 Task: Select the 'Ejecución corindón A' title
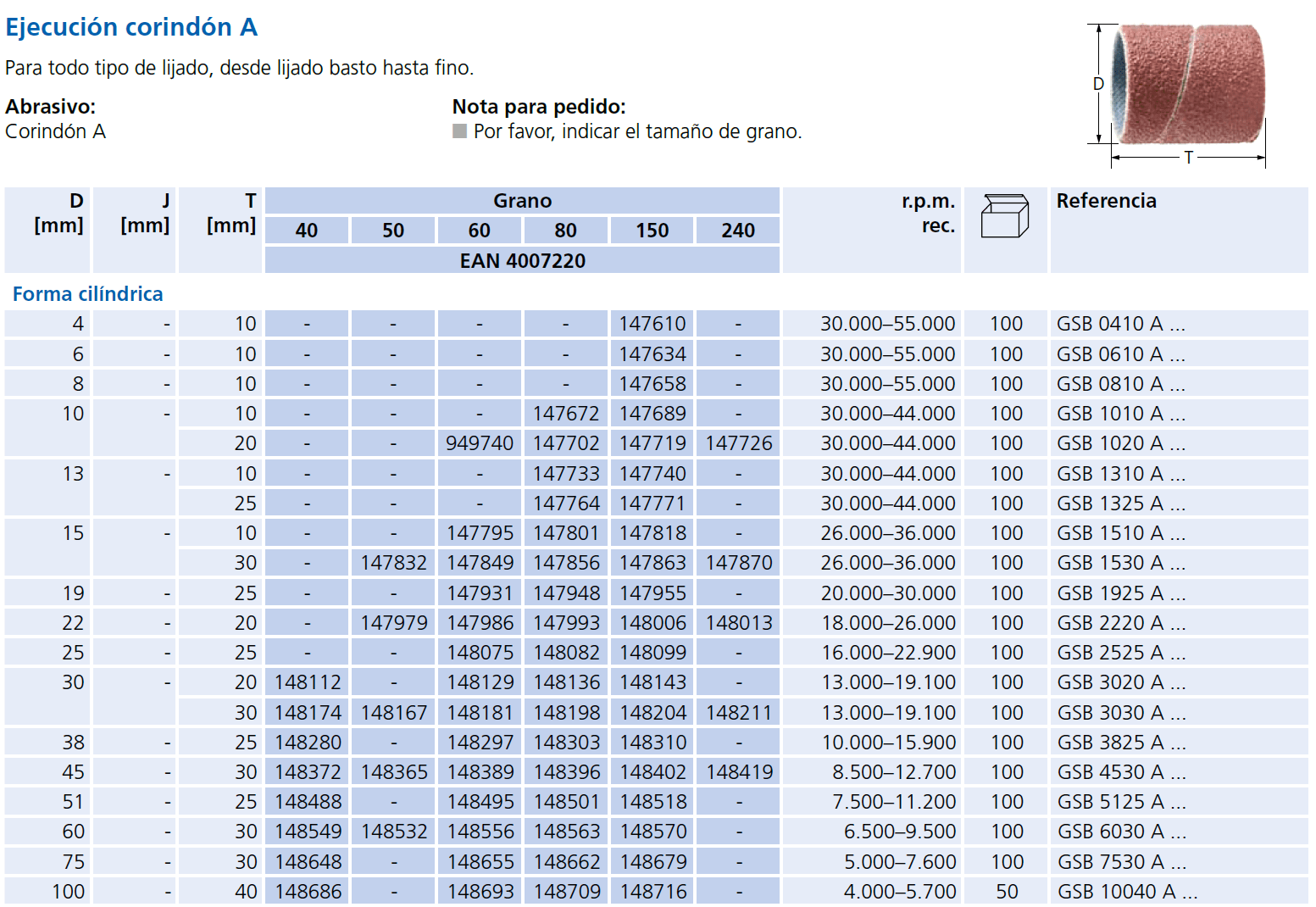(x=131, y=27)
